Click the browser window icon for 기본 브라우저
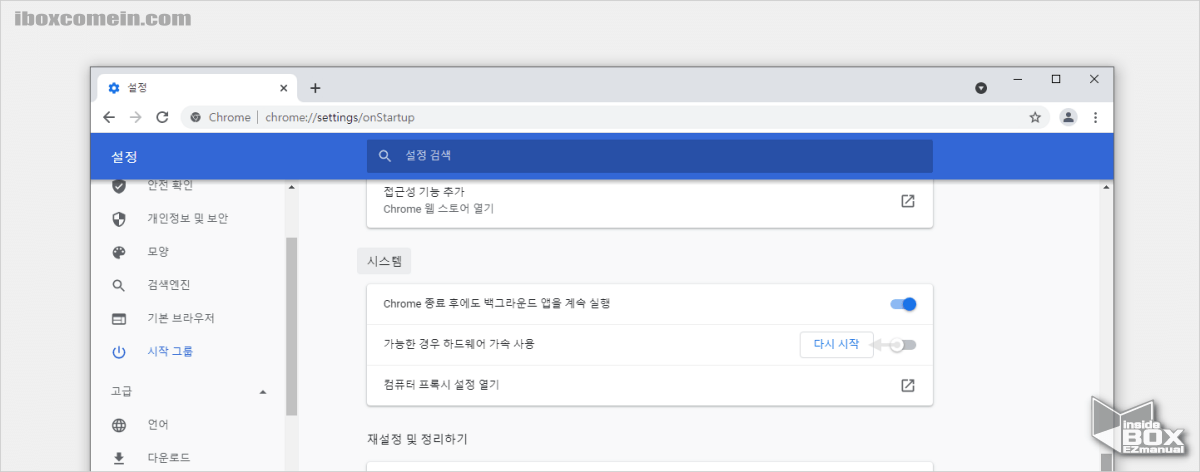 [x=119, y=319]
